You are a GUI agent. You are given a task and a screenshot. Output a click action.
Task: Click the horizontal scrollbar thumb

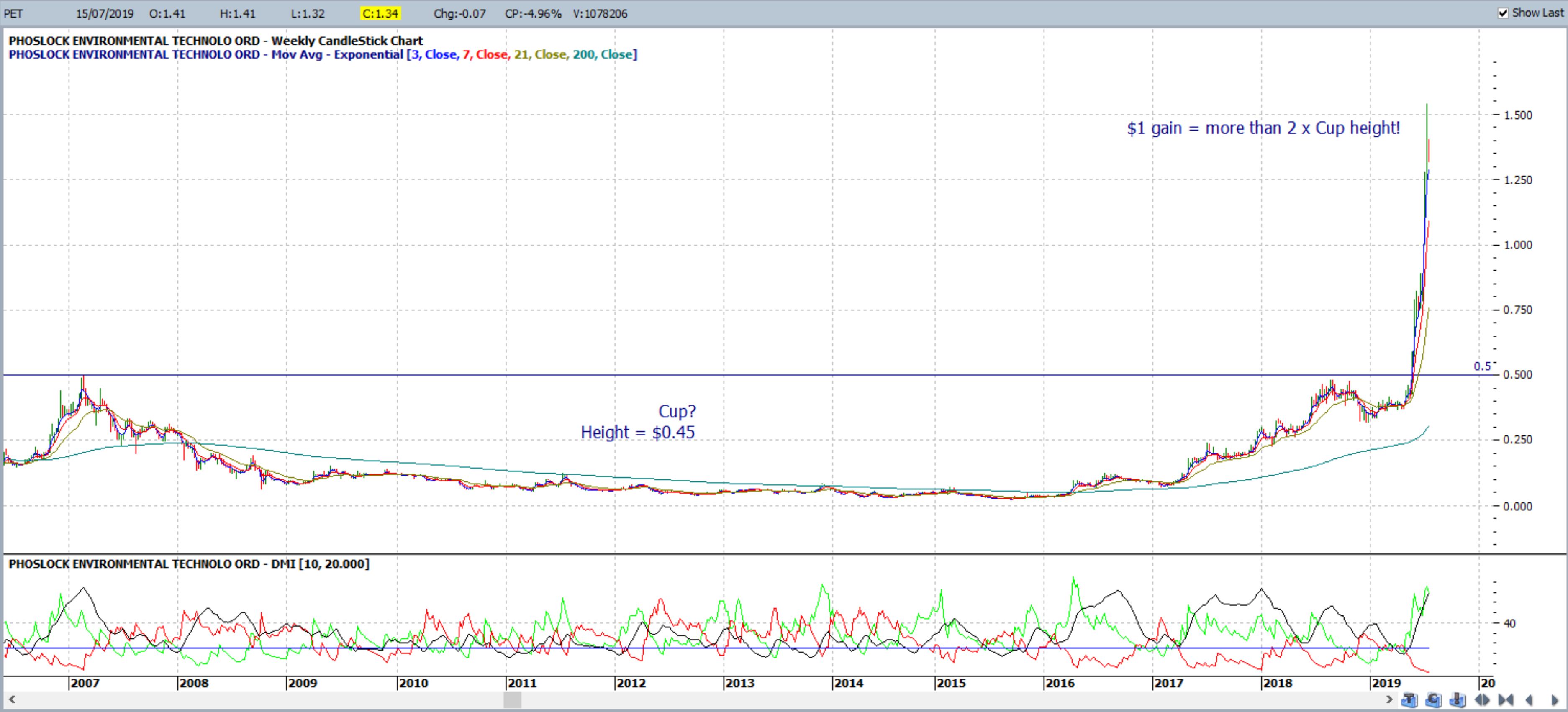pyautogui.click(x=513, y=700)
